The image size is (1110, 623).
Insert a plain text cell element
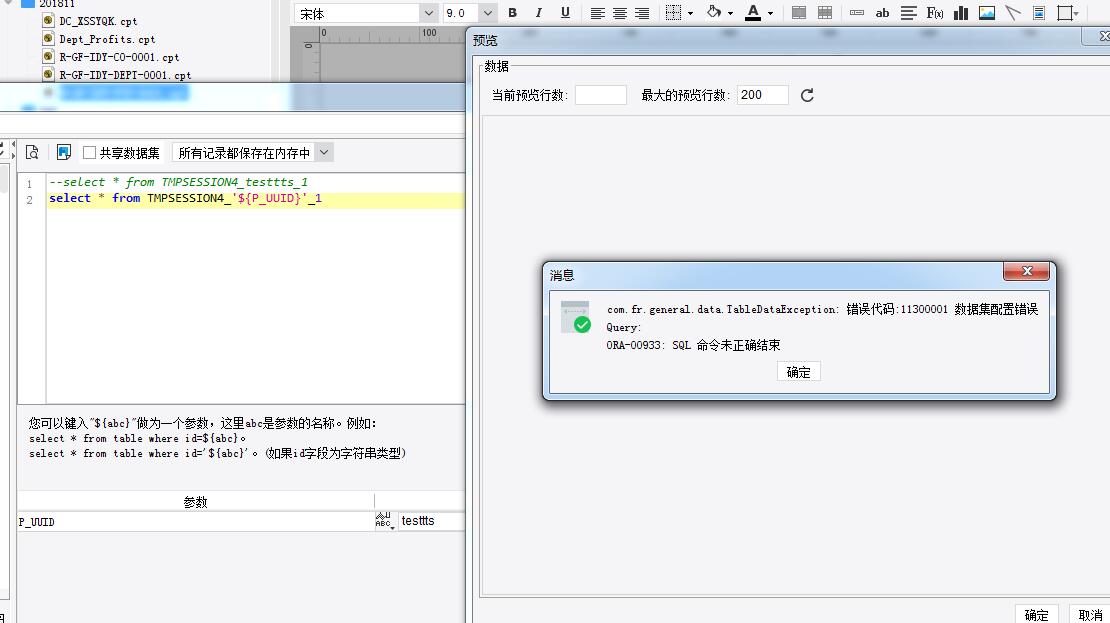tap(857, 13)
